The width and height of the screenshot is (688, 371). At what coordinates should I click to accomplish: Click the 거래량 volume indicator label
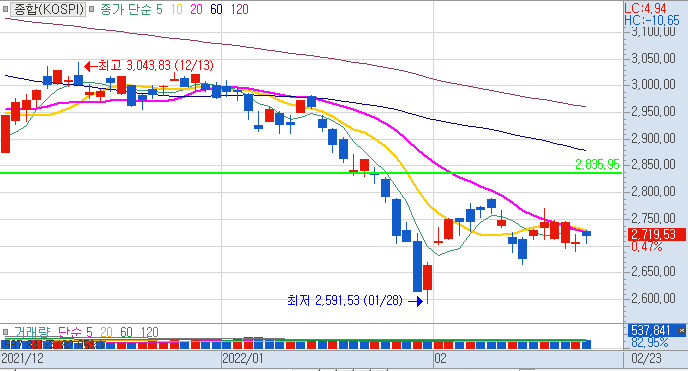(32, 332)
